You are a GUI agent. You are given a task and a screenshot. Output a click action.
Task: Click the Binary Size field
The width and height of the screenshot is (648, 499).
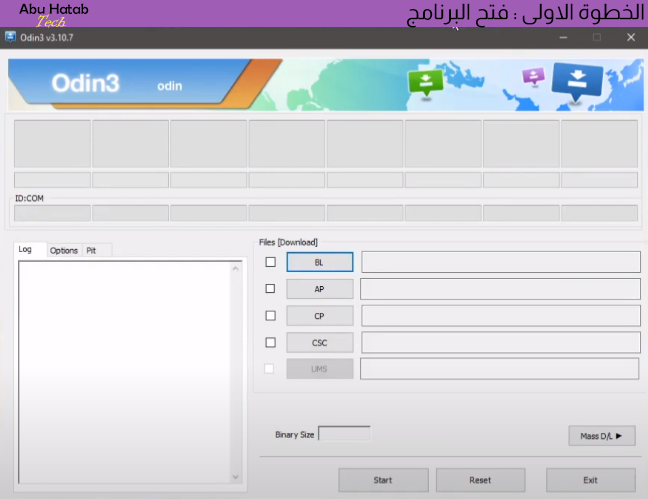344,434
